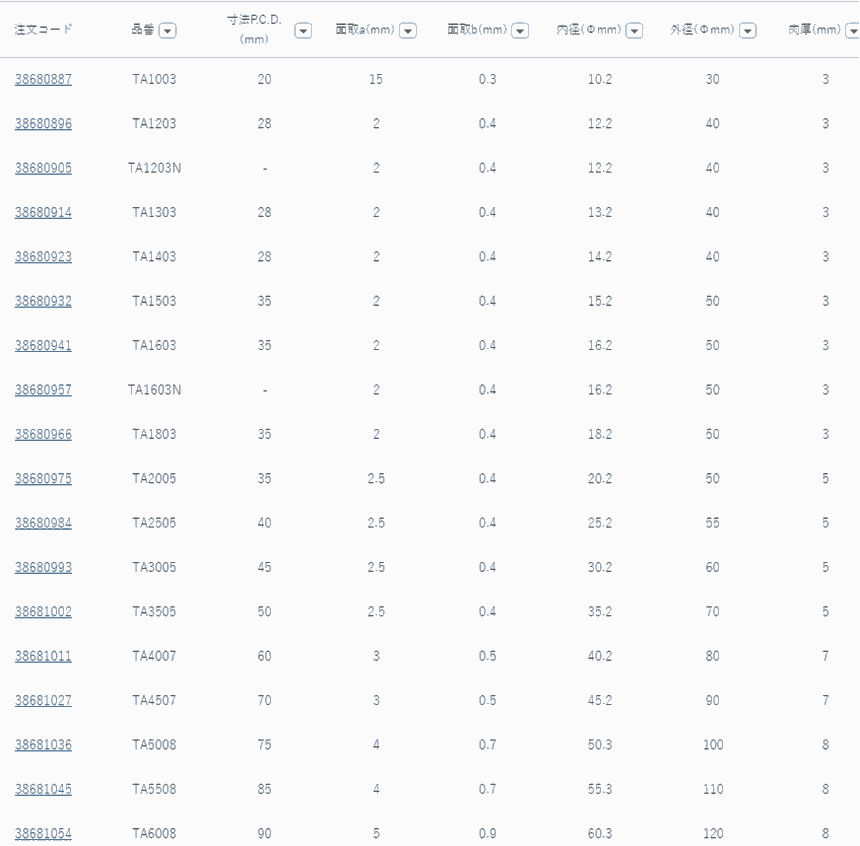Open the 品番 column filter dropdown
Viewport: 860px width, 846px height.
click(168, 31)
